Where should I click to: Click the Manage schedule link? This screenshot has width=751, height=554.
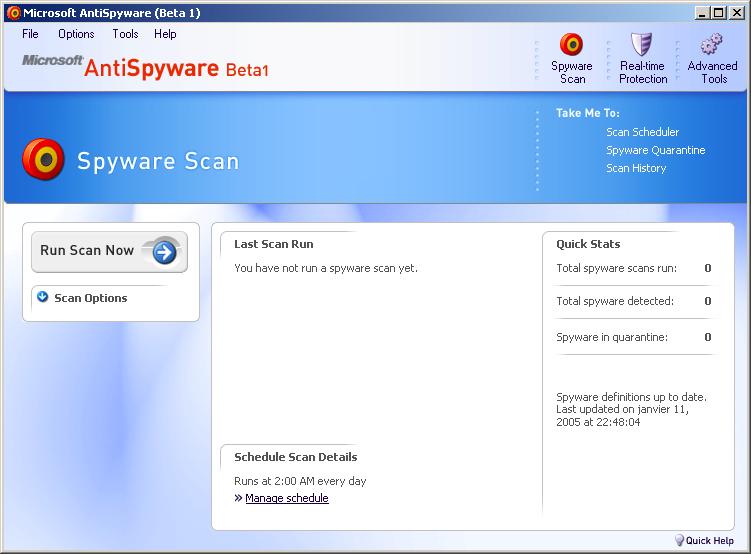[x=287, y=498]
